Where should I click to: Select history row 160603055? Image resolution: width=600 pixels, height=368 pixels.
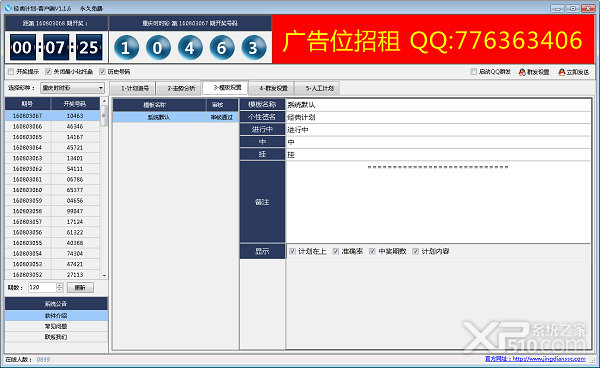pos(52,243)
